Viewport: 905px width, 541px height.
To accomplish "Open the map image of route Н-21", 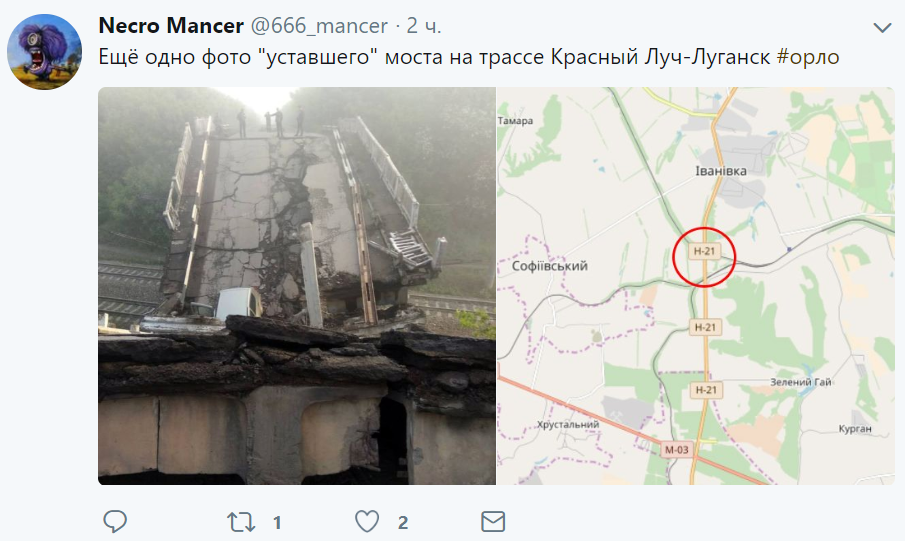I will coord(695,286).
